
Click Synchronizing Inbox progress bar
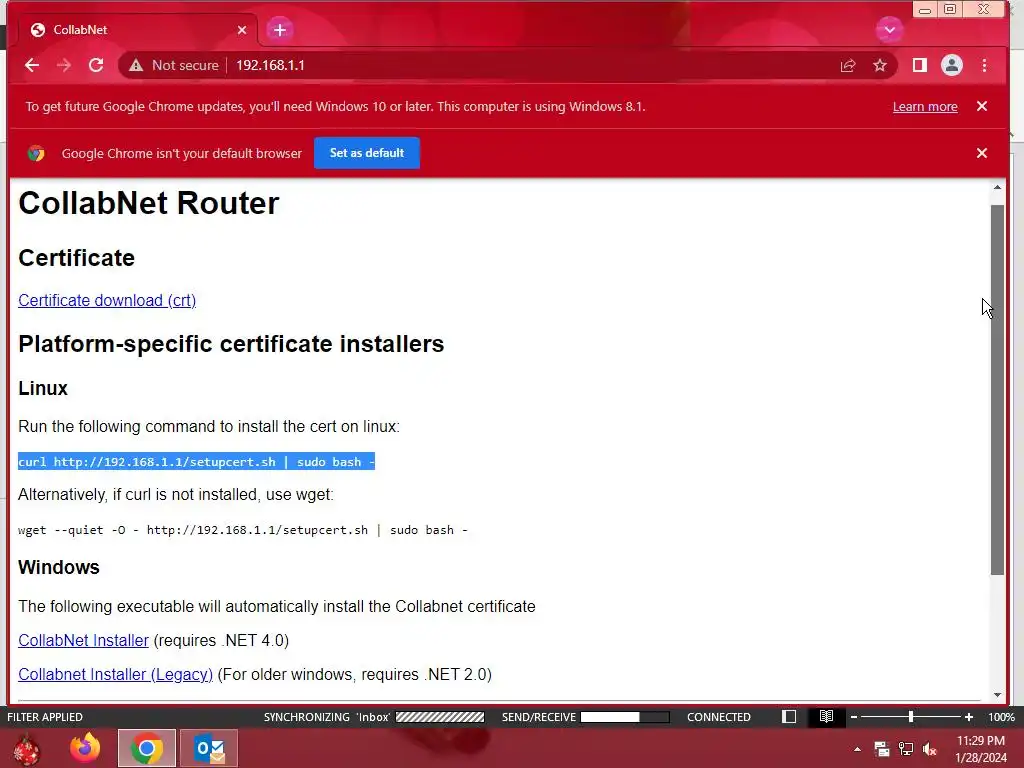pyautogui.click(x=440, y=717)
